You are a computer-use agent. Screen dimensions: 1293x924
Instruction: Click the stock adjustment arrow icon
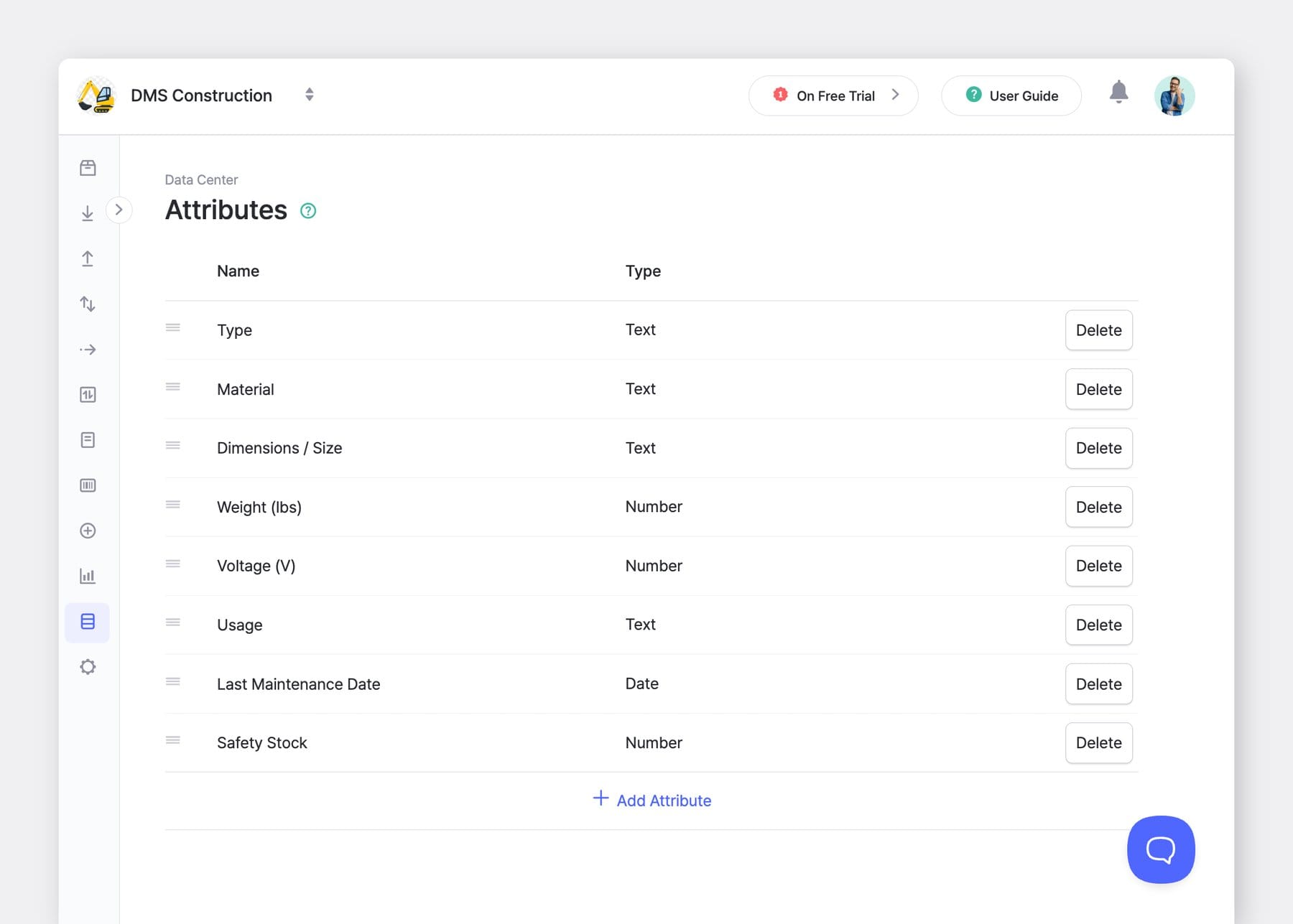(88, 350)
